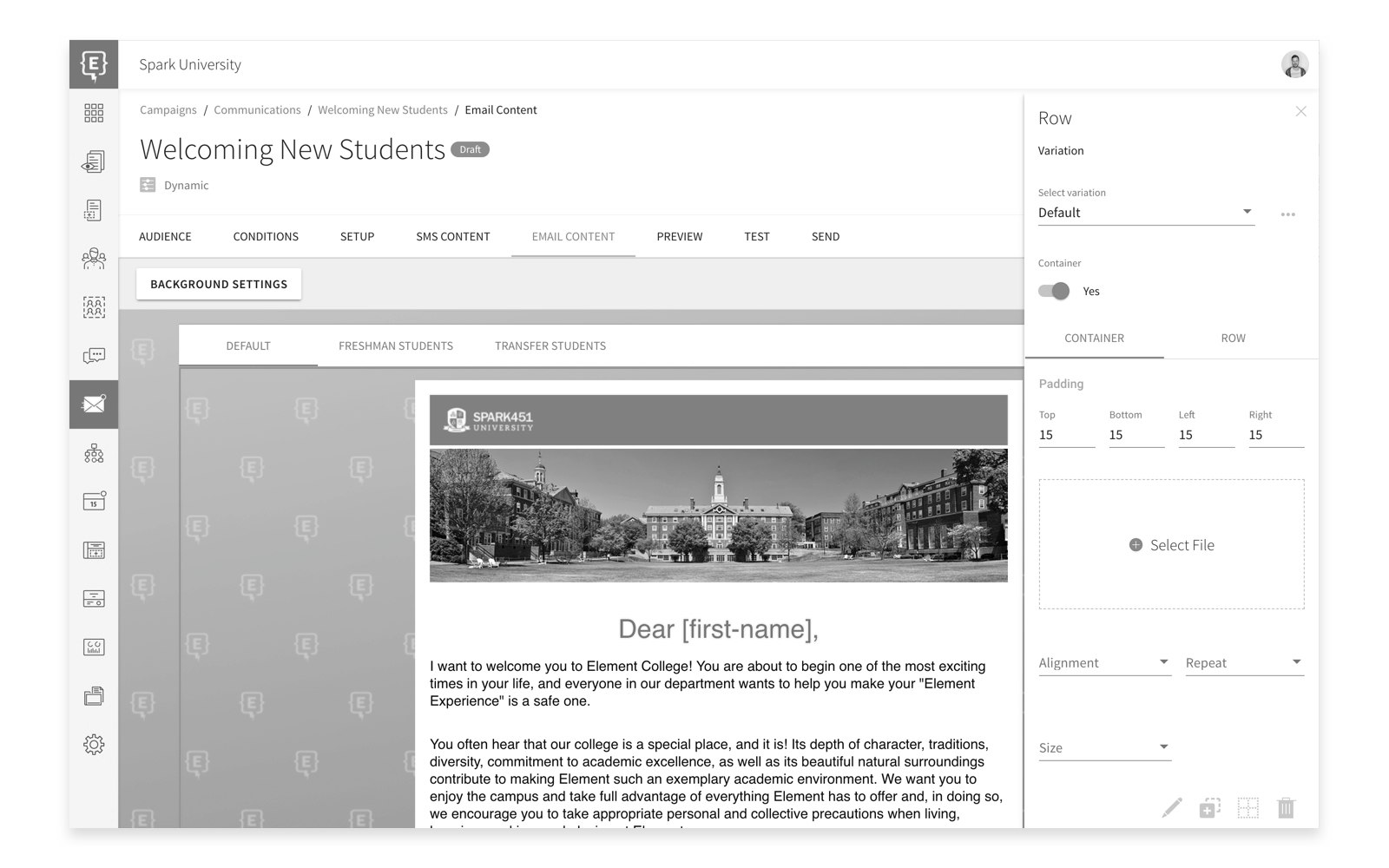This screenshot has height=868, width=1389.
Task: Toggle the Container switch
Action: (x=1054, y=291)
